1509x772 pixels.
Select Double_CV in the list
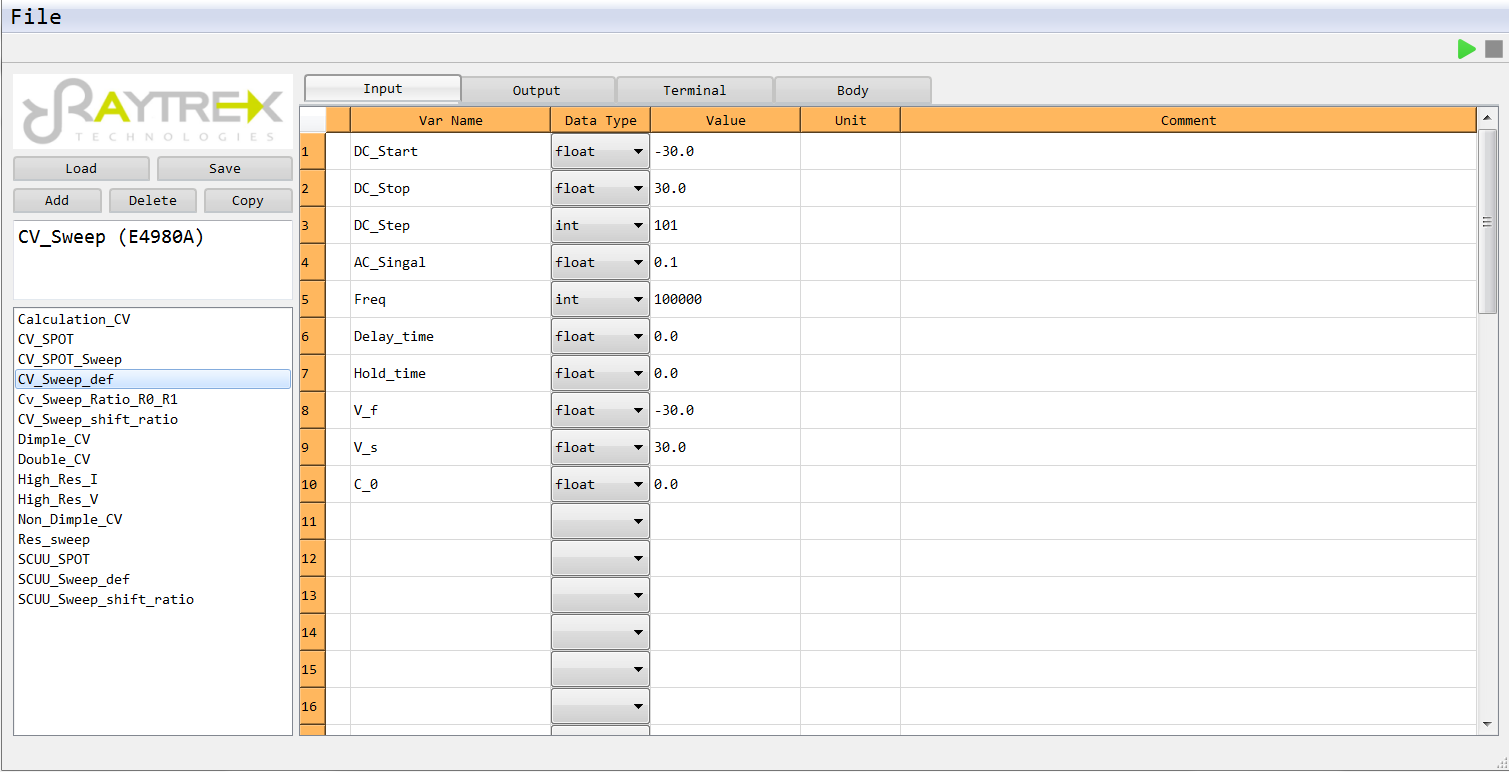point(153,459)
